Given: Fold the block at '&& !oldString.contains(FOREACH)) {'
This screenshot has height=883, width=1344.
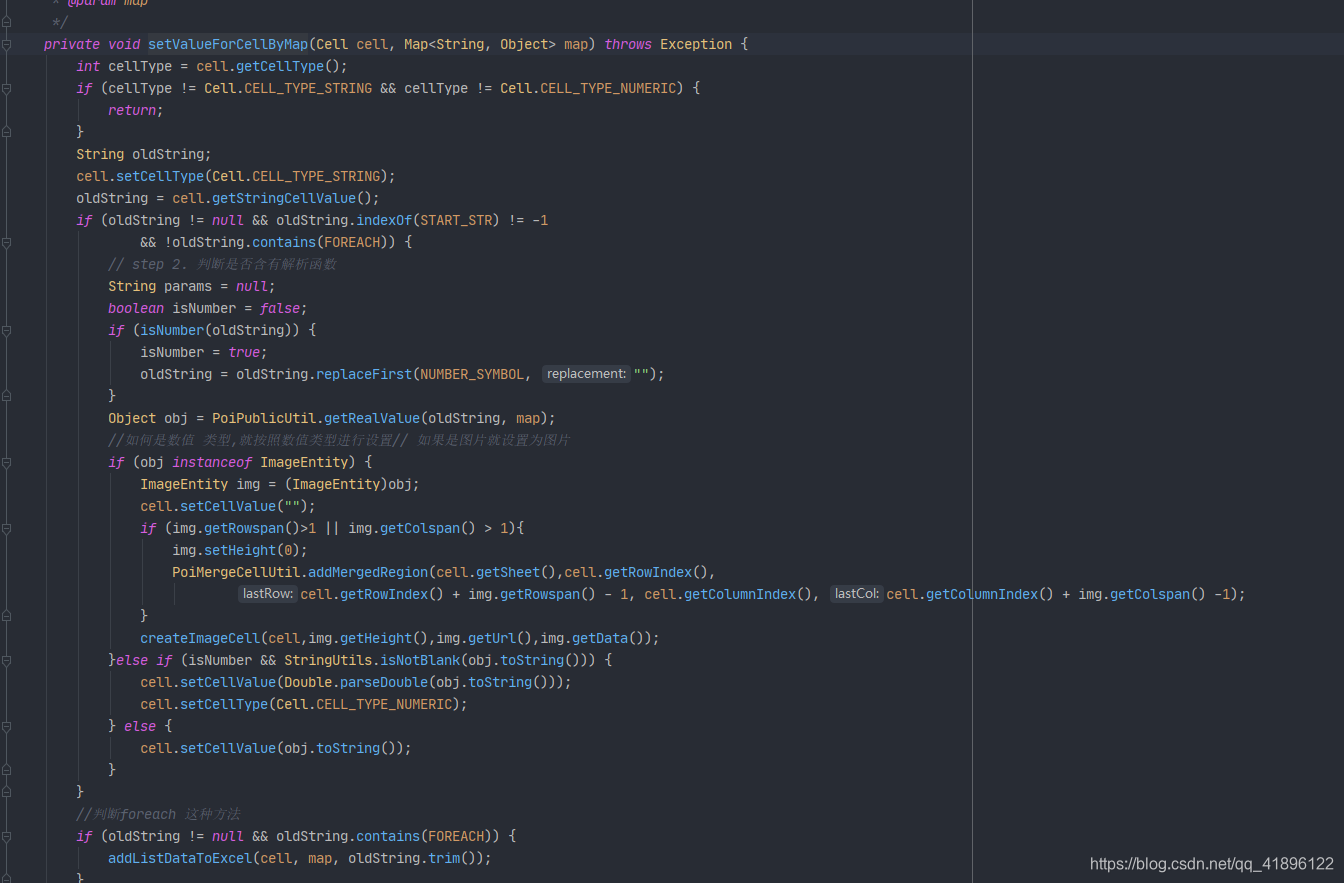Looking at the screenshot, I should pyautogui.click(x=6, y=243).
